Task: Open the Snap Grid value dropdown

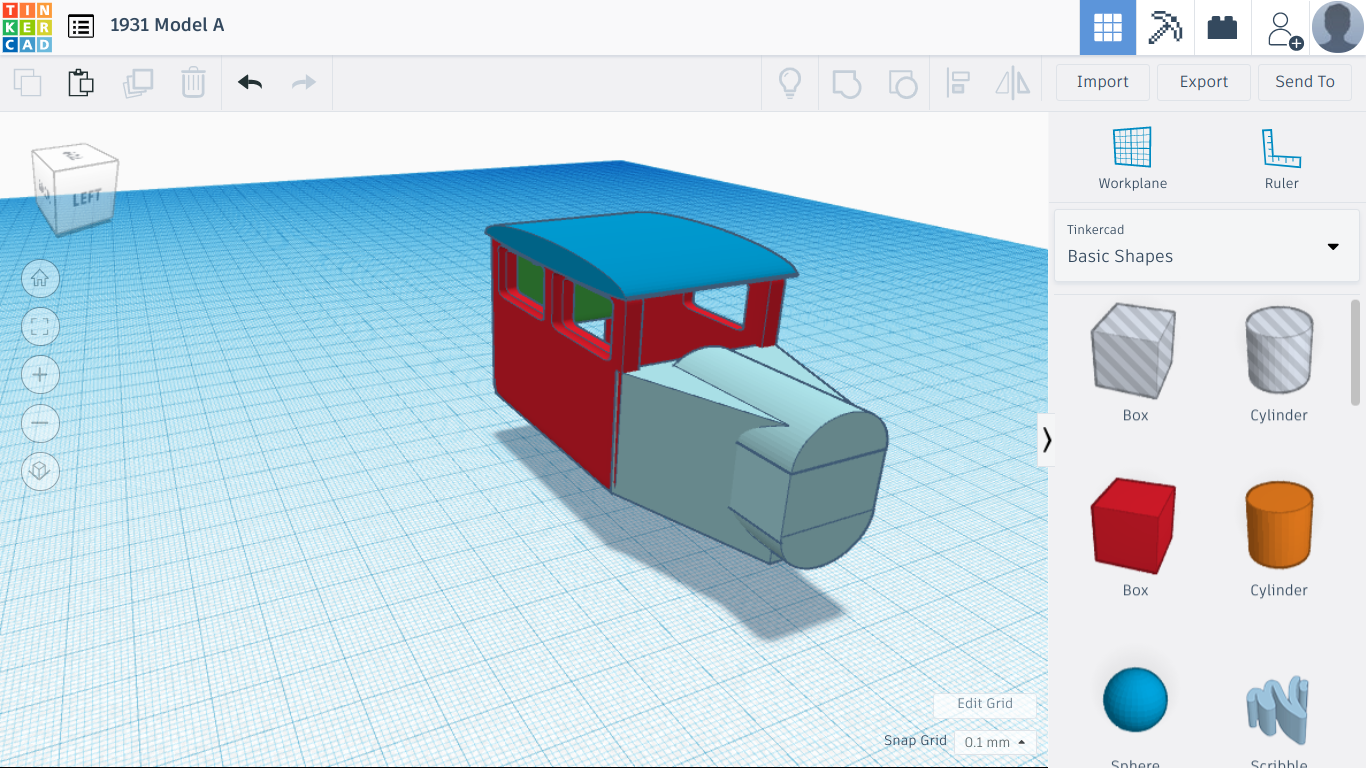Action: 994,741
